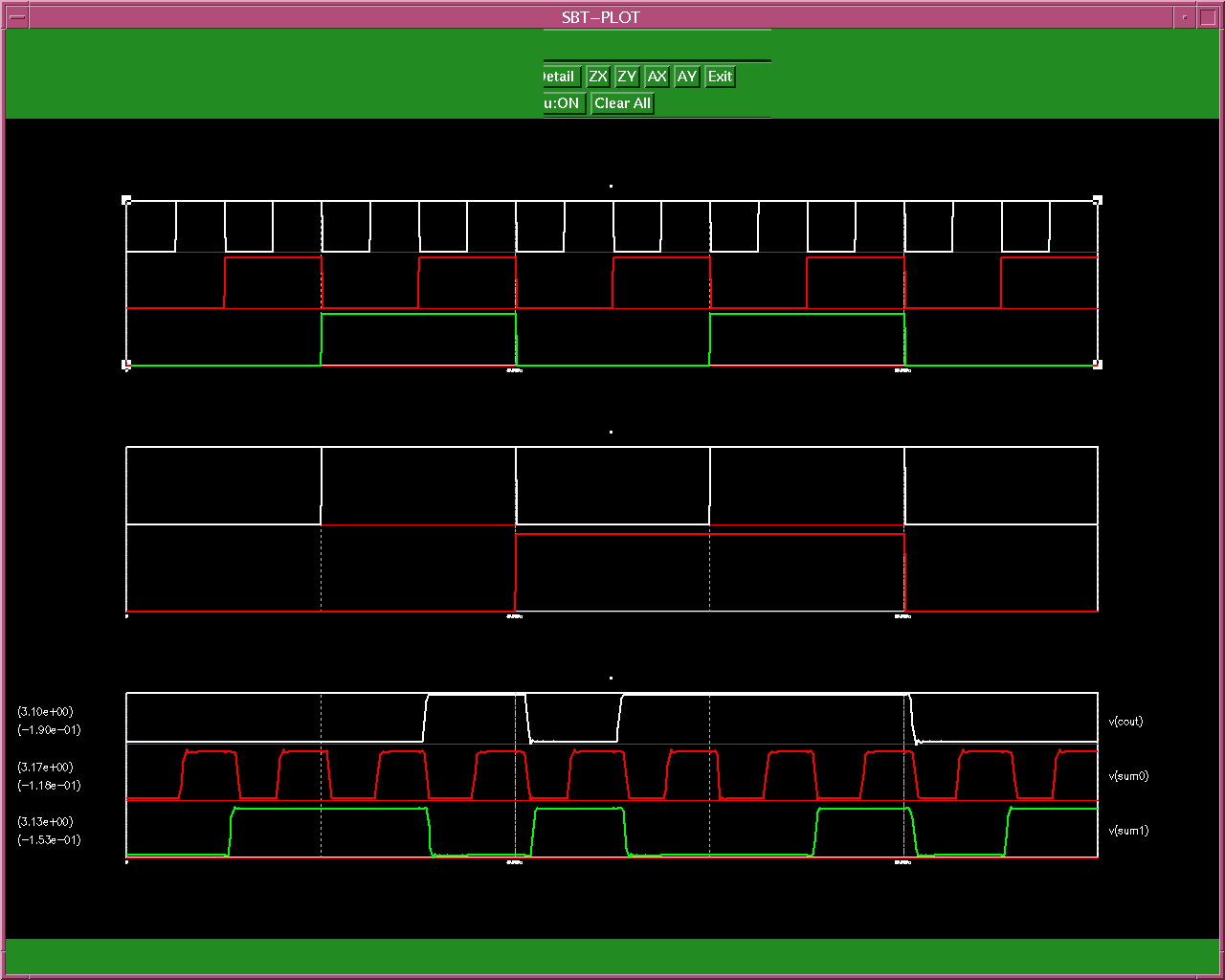Click the ZX zoom button
1225x980 pixels.
598,77
